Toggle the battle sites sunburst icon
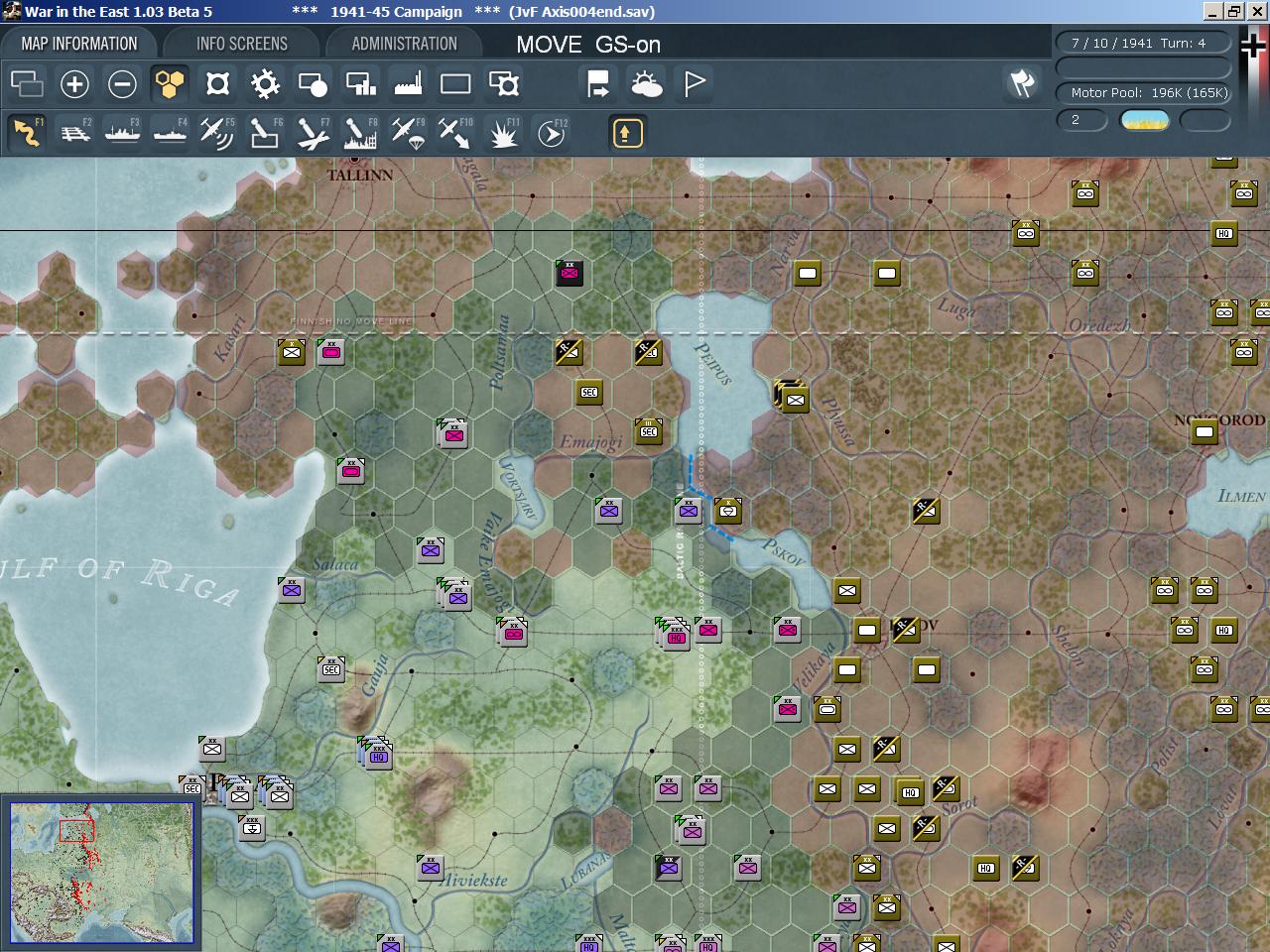 [x=265, y=84]
